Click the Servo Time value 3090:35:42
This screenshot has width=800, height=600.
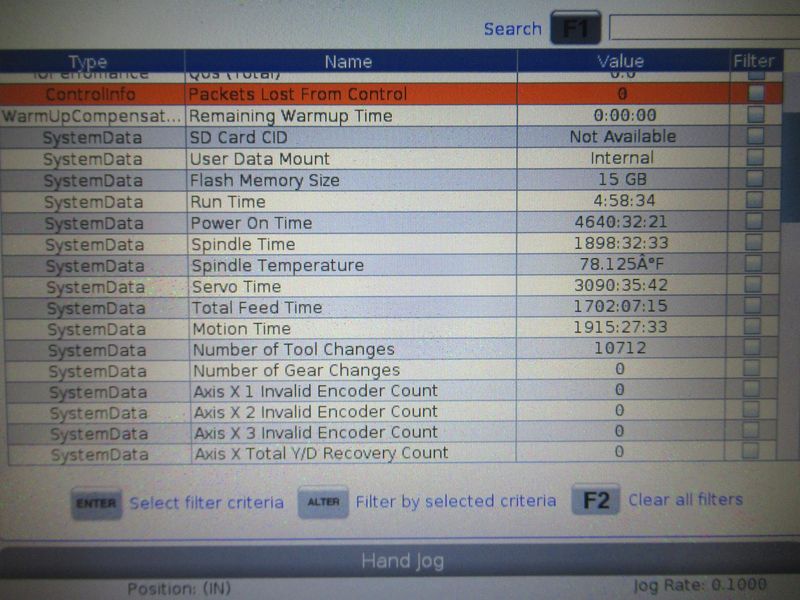620,285
